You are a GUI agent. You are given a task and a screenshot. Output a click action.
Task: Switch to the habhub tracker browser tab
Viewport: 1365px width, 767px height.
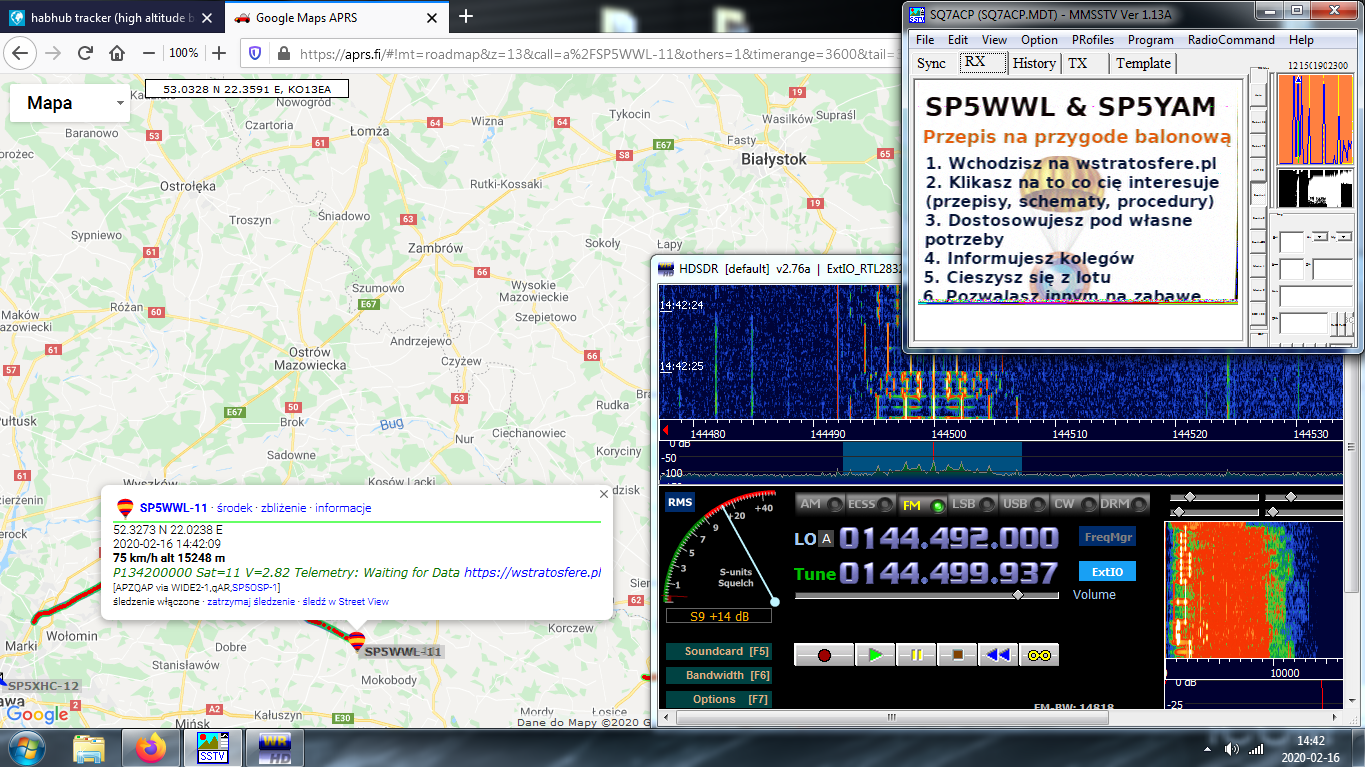tap(110, 17)
